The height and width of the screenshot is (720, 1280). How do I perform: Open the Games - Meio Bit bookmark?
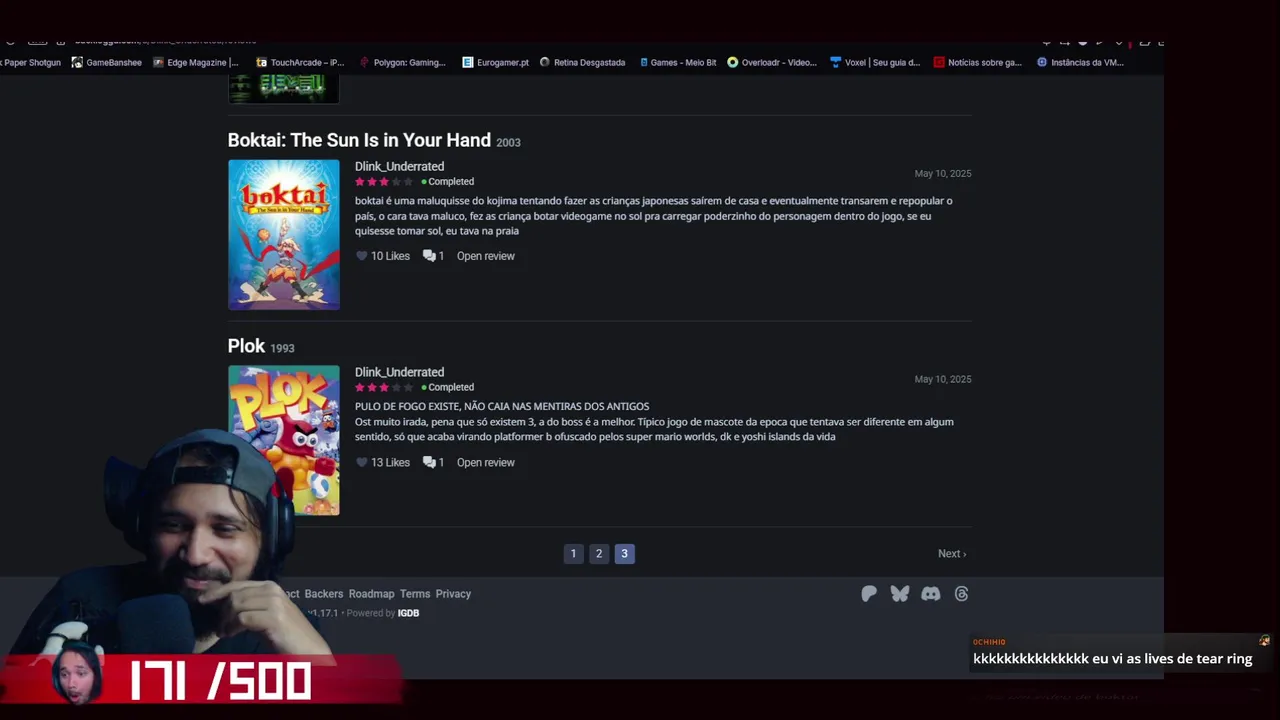[x=677, y=62]
